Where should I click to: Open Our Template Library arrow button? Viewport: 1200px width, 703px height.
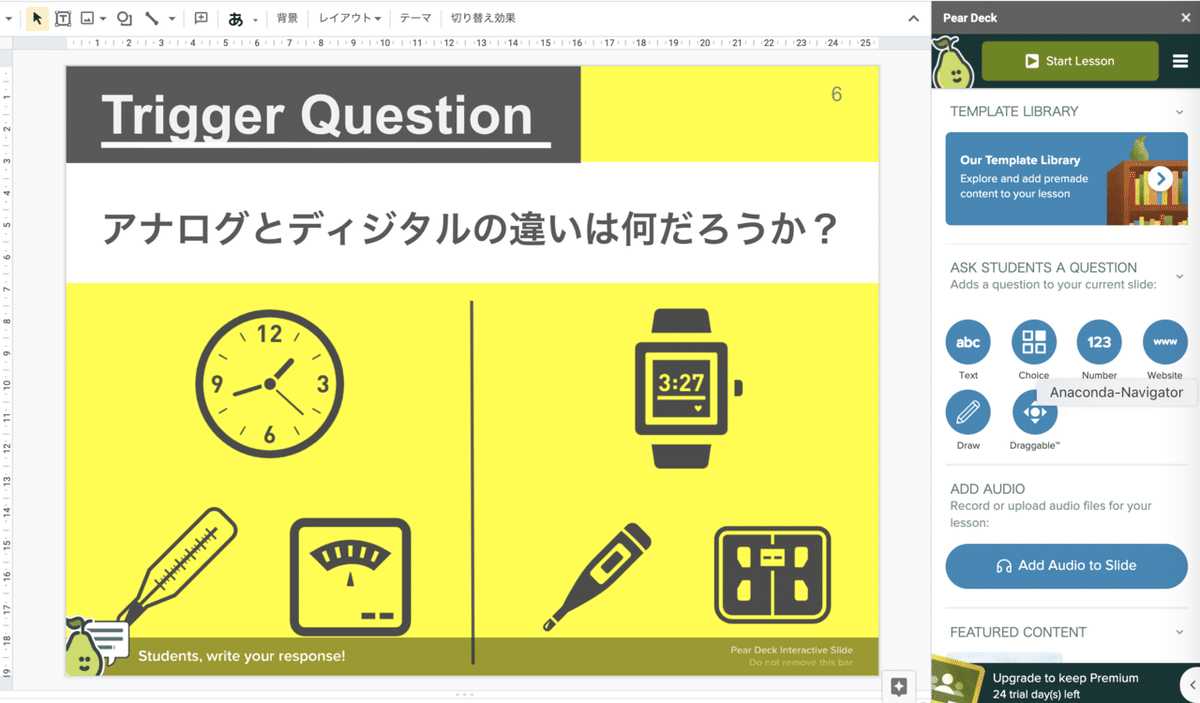click(x=1160, y=178)
